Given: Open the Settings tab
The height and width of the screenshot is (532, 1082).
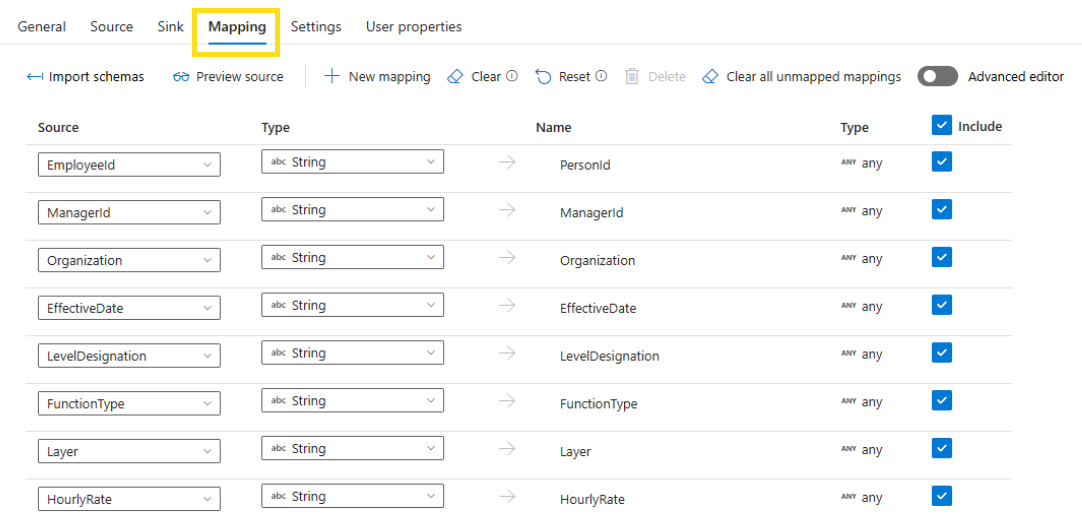Looking at the screenshot, I should [x=316, y=27].
